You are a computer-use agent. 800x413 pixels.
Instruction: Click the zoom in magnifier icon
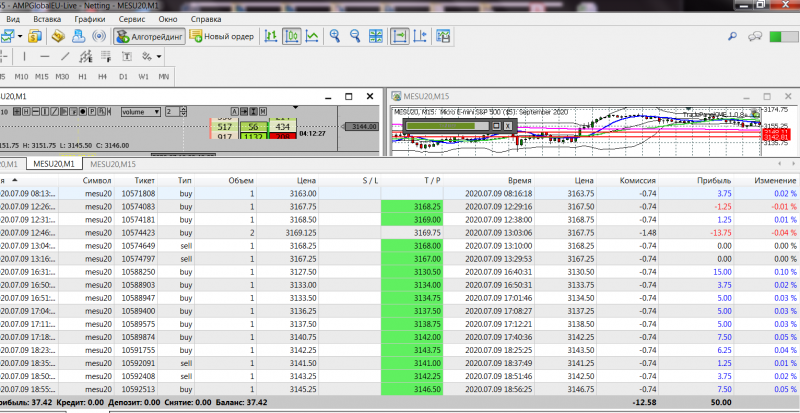pos(336,37)
